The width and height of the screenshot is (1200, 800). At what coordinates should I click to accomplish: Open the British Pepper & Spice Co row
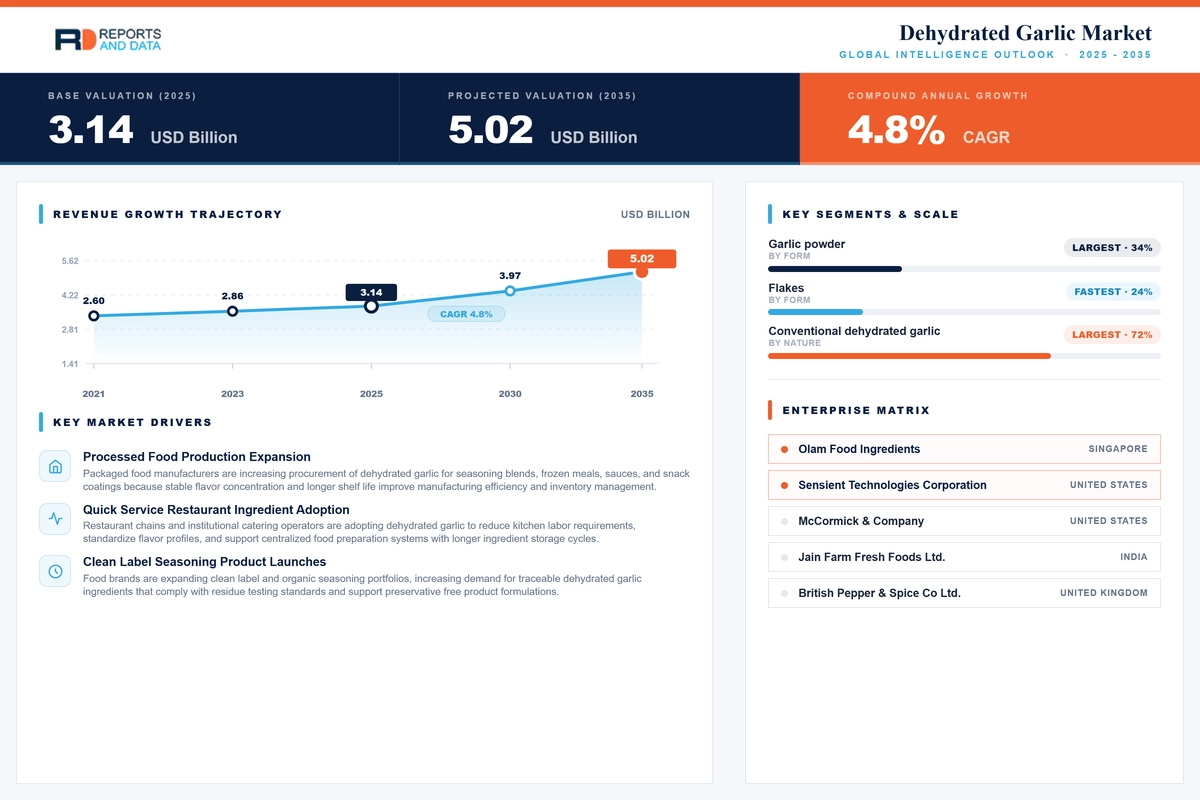pos(964,593)
